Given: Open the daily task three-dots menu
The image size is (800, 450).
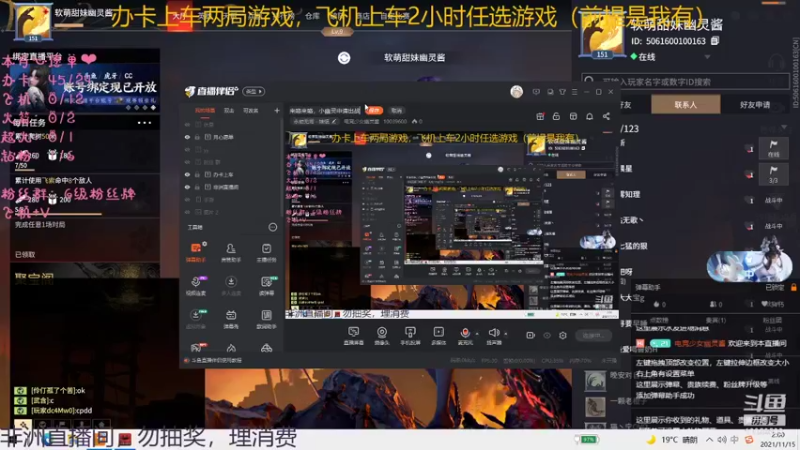Looking at the screenshot, I should tap(144, 122).
